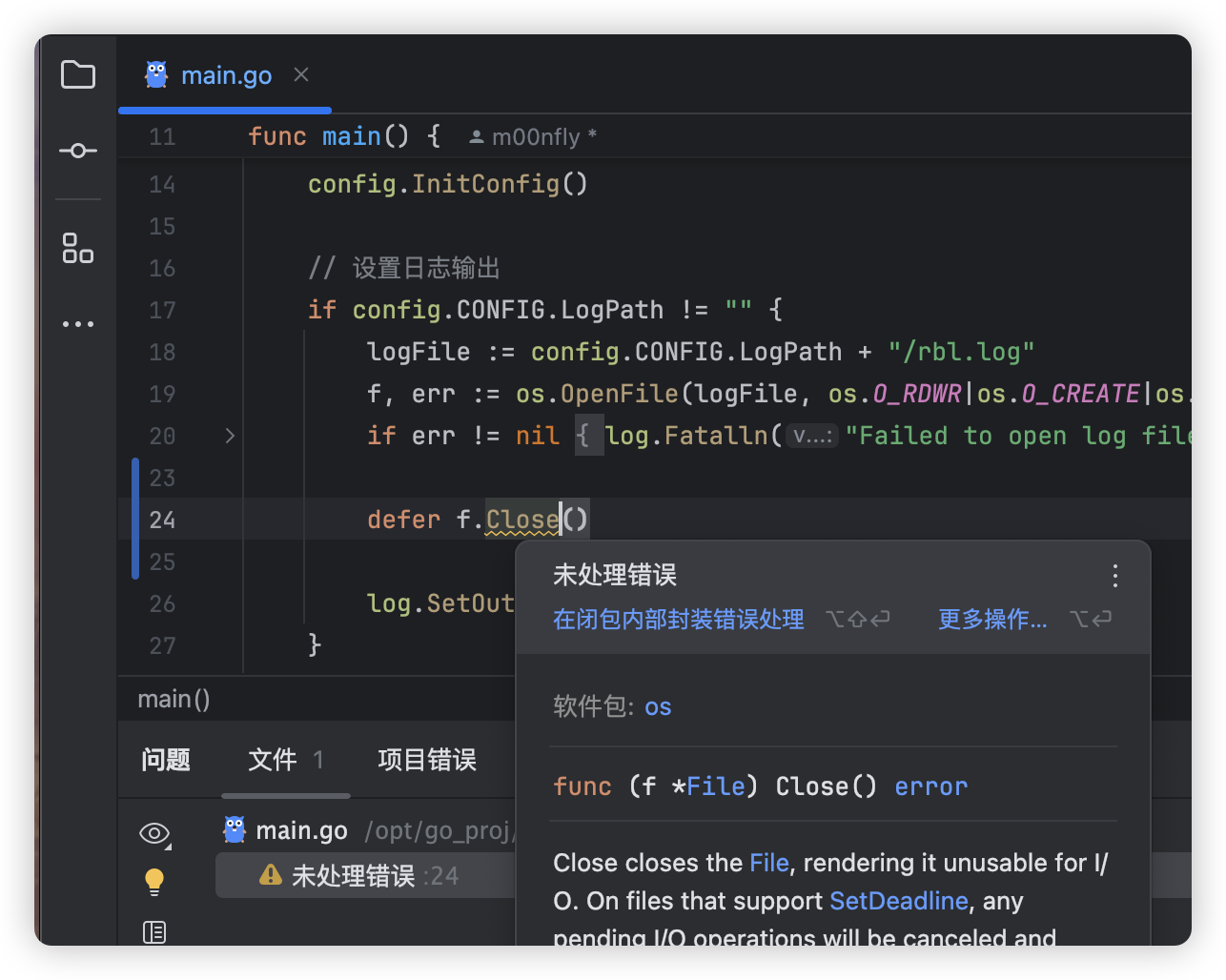Click the three-dot more tool windows icon
Image resolution: width=1226 pixels, height=980 pixels.
[77, 324]
